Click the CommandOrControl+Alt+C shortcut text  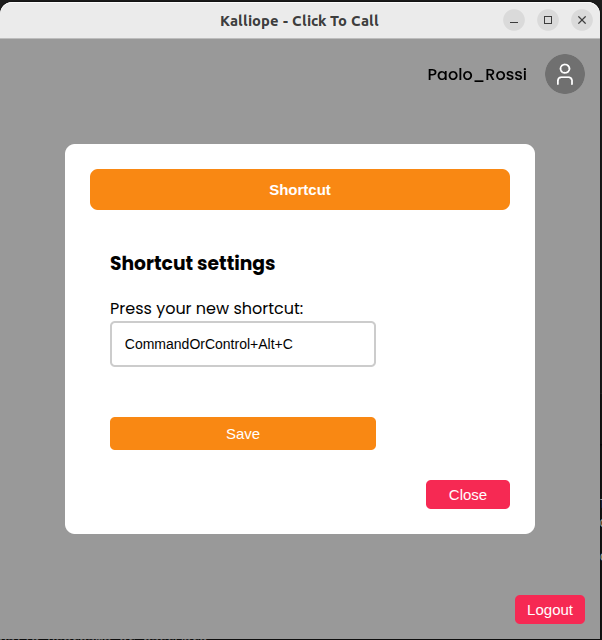208,344
